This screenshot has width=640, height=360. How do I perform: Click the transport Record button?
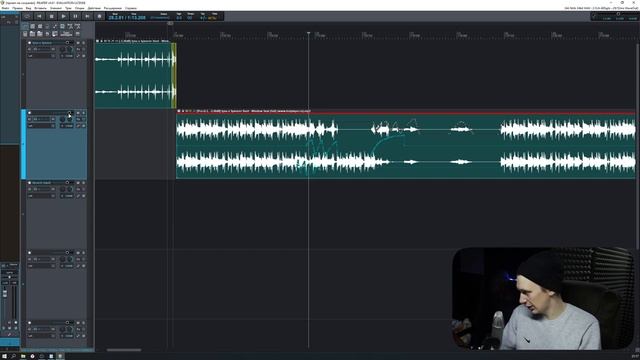pos(99,16)
